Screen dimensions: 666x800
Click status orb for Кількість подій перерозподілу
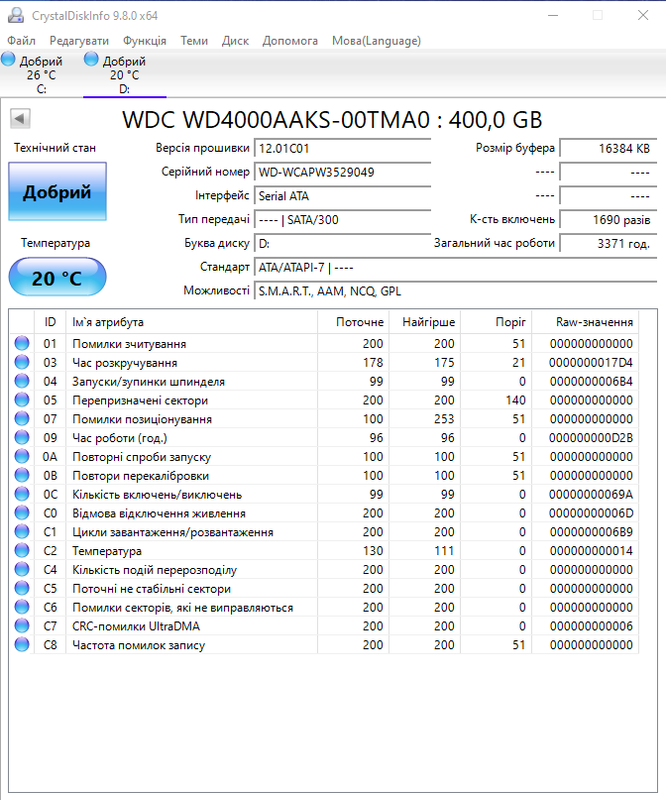tap(22, 569)
